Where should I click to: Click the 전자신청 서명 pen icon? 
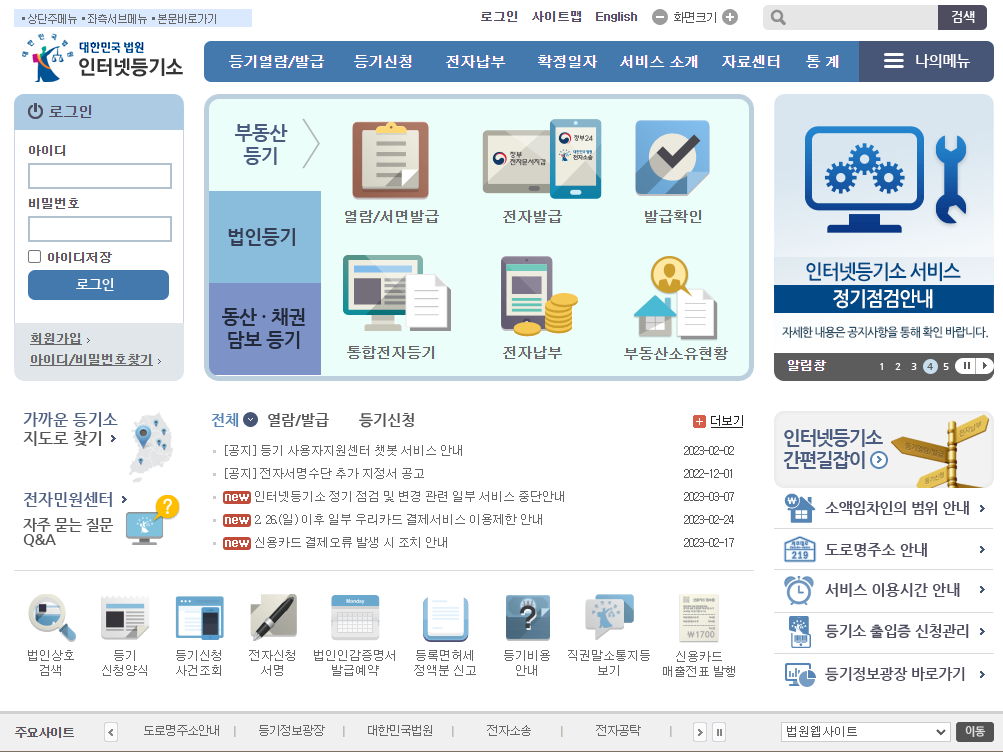273,618
